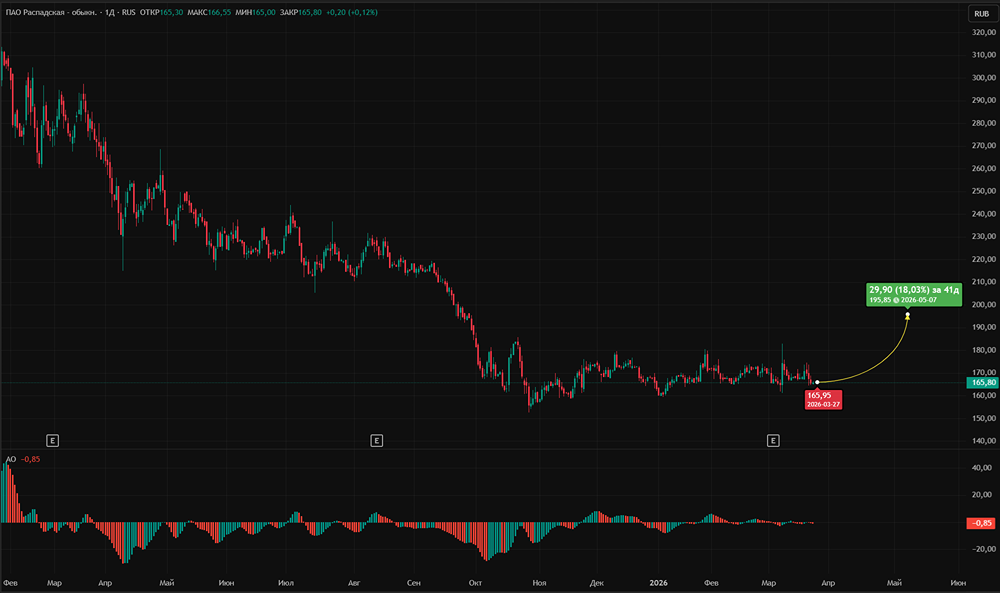The image size is (1000, 593).
Task: Click the 20,00 AO scale label
Action: pos(982,495)
